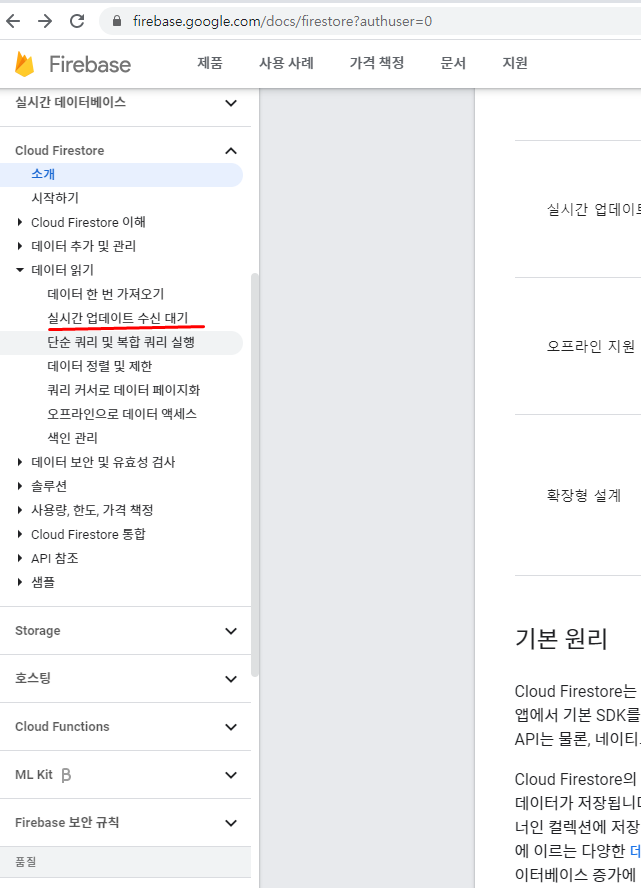The image size is (641, 888).
Task: Expand the 샘플 tree arrow
Action: [x=20, y=582]
